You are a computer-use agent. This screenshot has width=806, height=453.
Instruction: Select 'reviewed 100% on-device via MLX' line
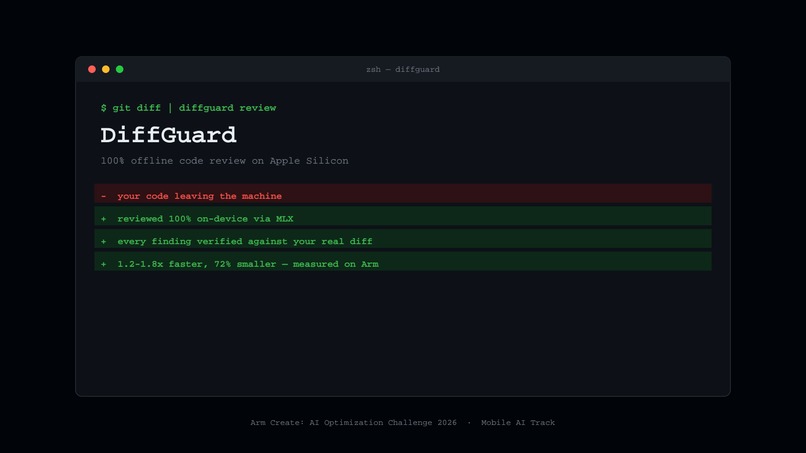coord(403,216)
